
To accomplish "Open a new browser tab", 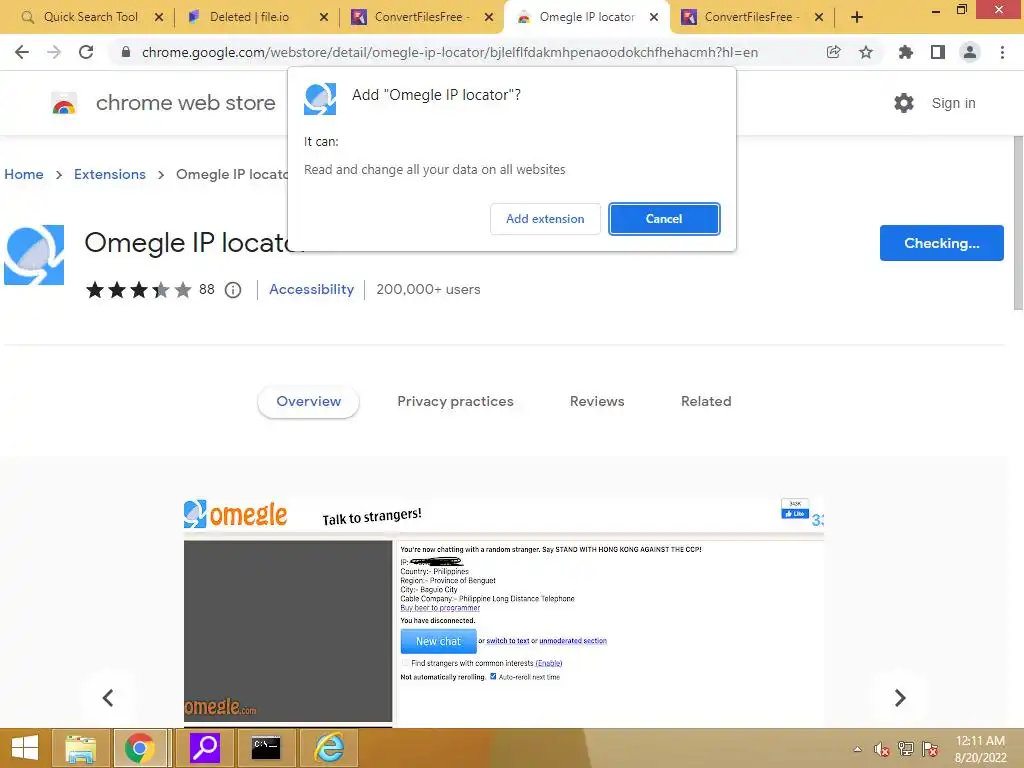I will click(857, 18).
